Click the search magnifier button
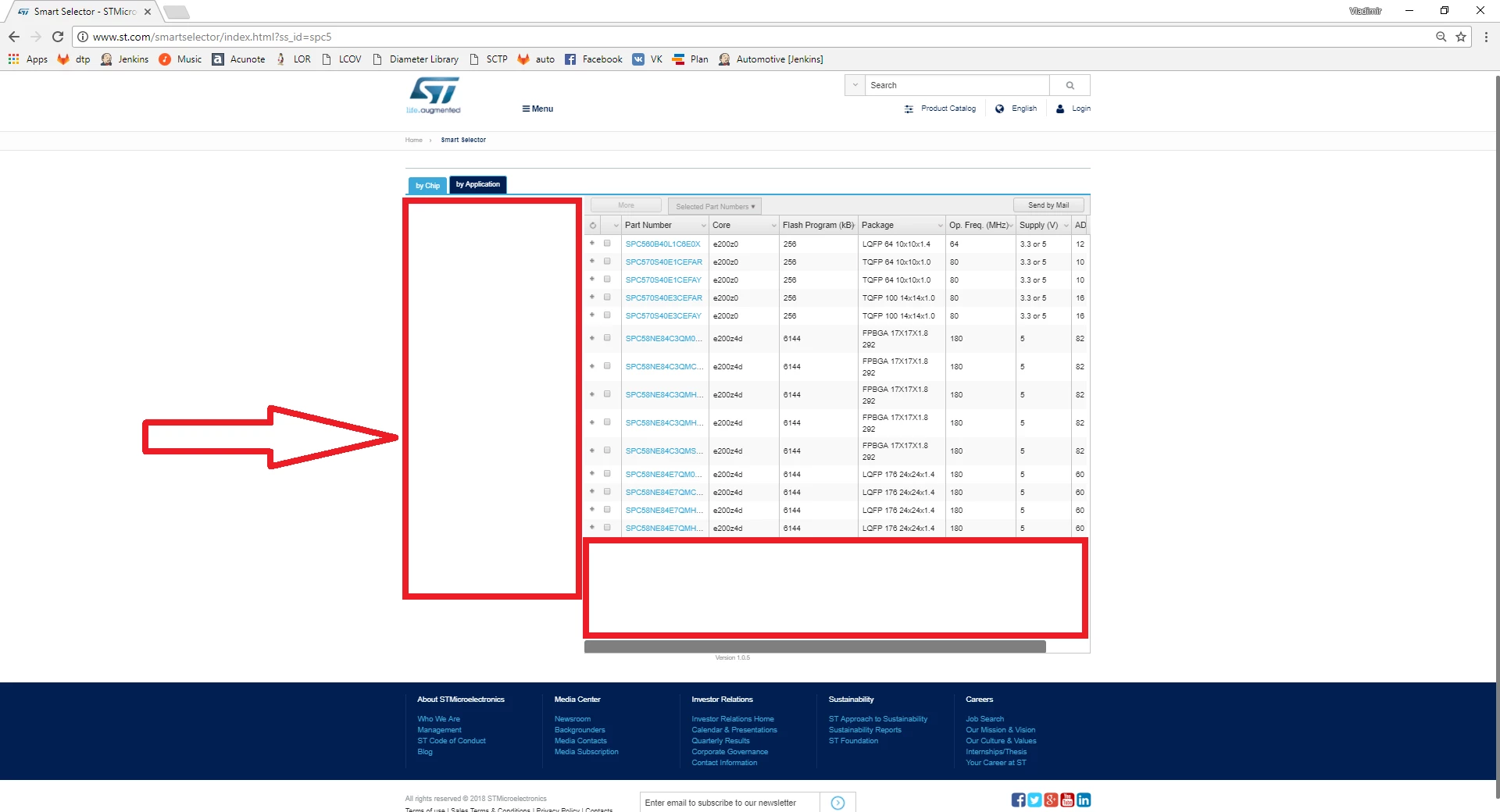The height and width of the screenshot is (812, 1500). click(1070, 85)
